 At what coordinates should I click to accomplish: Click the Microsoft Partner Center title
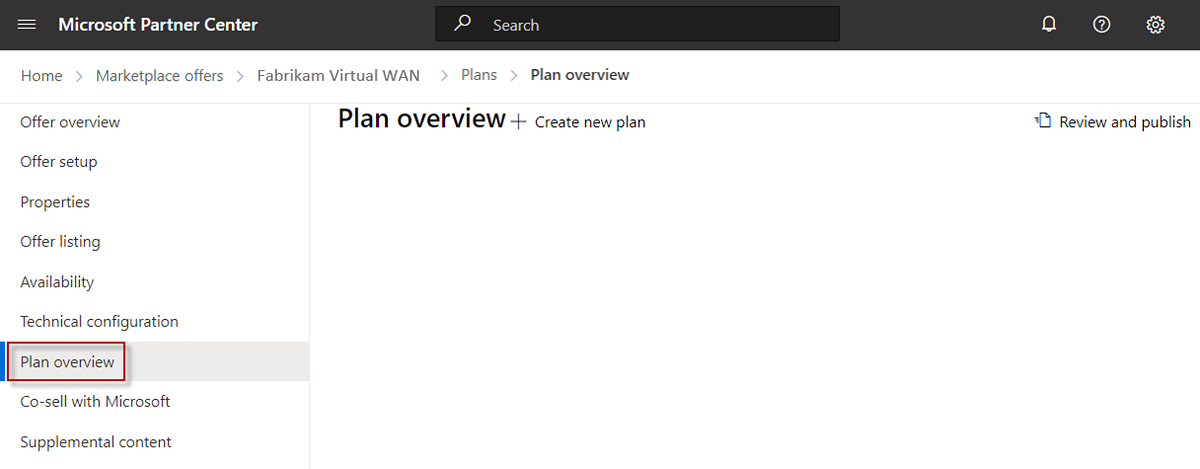158,25
